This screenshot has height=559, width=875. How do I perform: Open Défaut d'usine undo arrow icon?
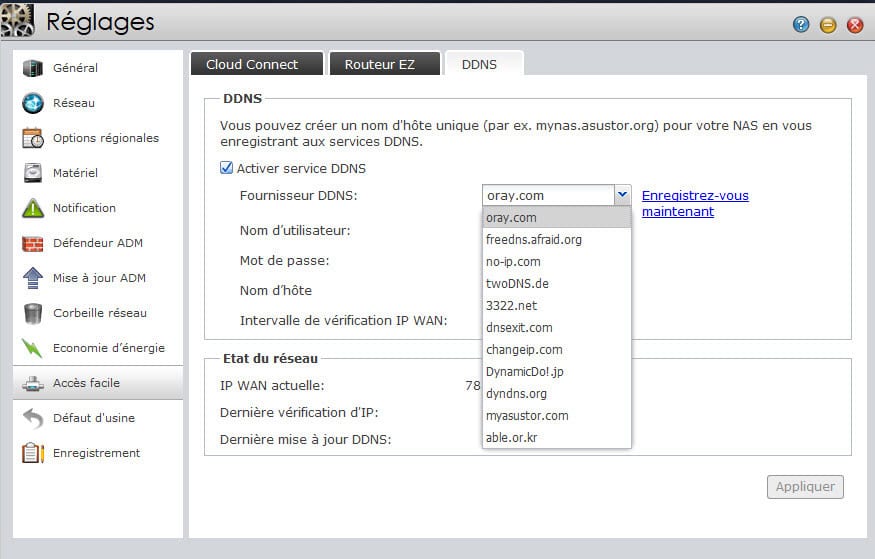[x=32, y=418]
